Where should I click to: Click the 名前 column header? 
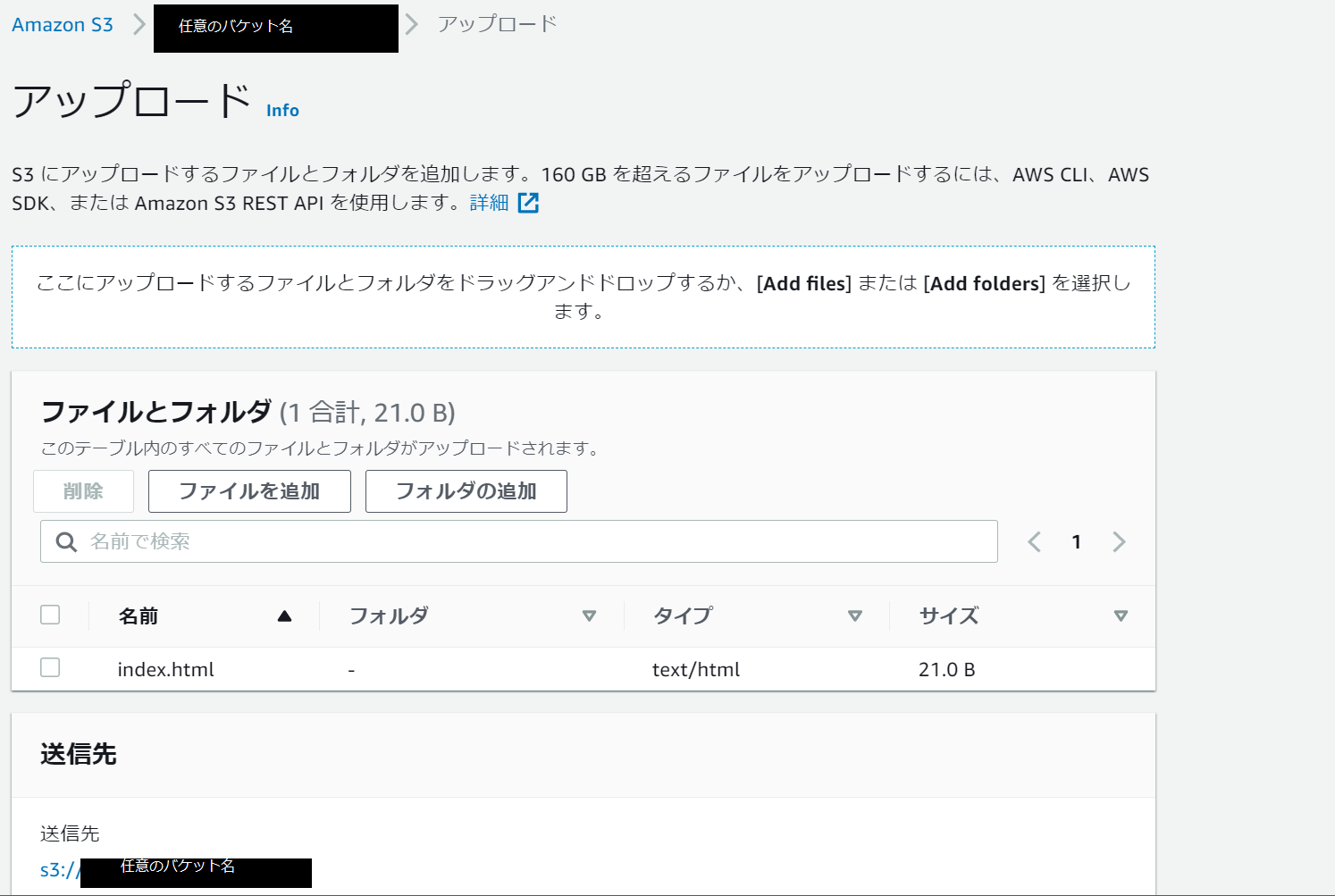click(x=139, y=615)
